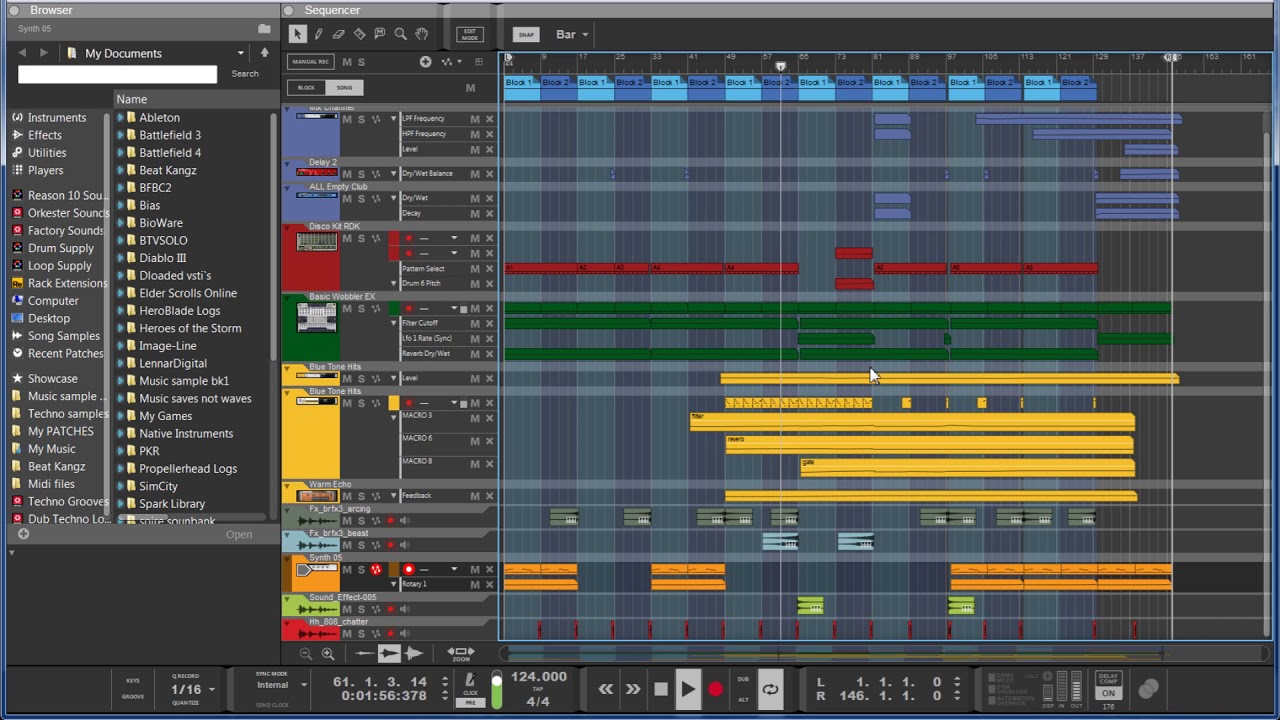Zoom out with the minus magnifier
Image resolution: width=1280 pixels, height=720 pixels.
306,654
